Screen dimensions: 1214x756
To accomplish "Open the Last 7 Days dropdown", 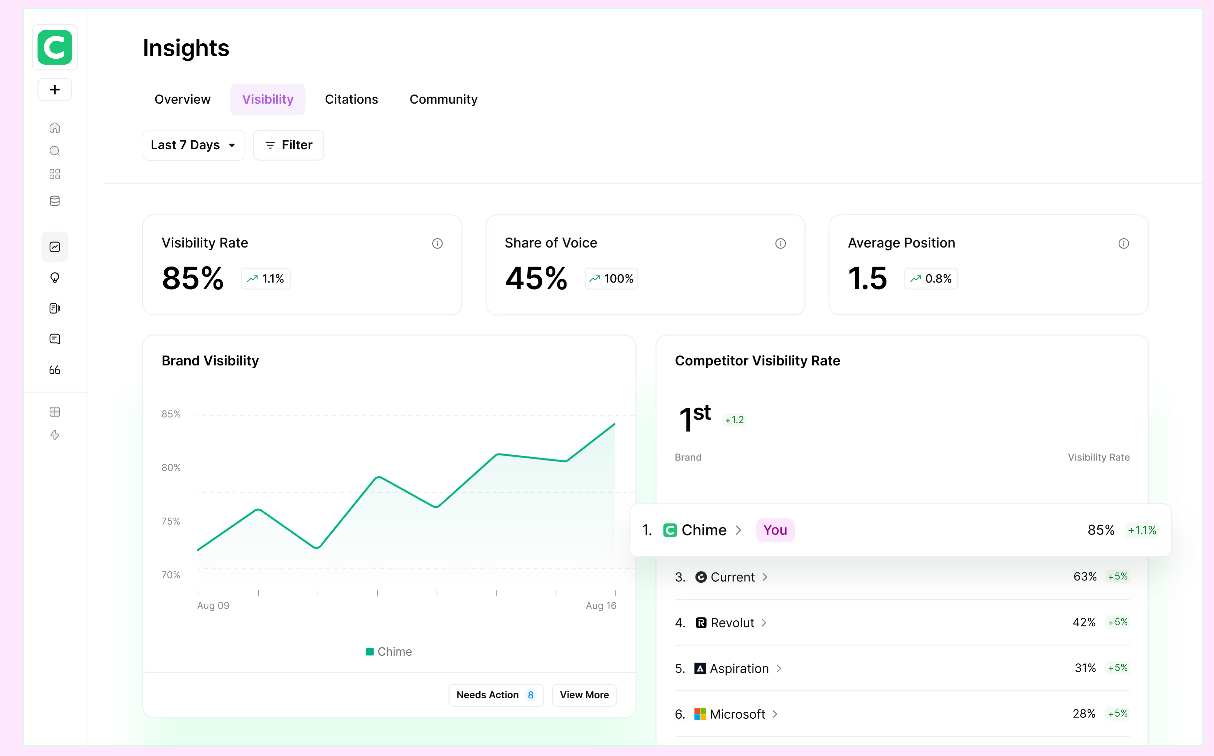I will (193, 145).
